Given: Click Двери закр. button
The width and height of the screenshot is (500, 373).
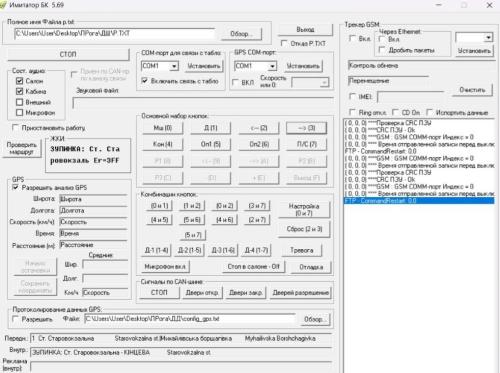Looking at the screenshot, I should click(246, 293).
